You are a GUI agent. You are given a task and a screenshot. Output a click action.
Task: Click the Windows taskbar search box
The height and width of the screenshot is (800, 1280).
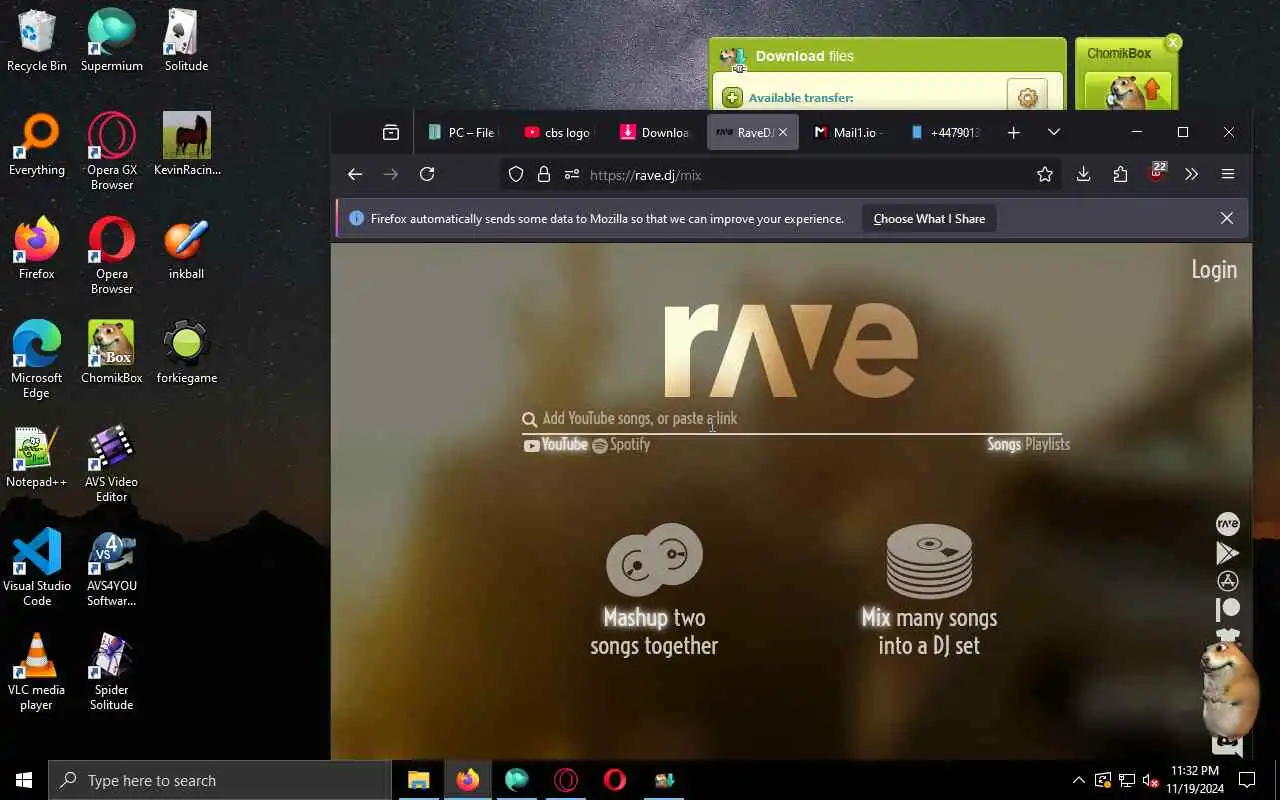point(220,780)
